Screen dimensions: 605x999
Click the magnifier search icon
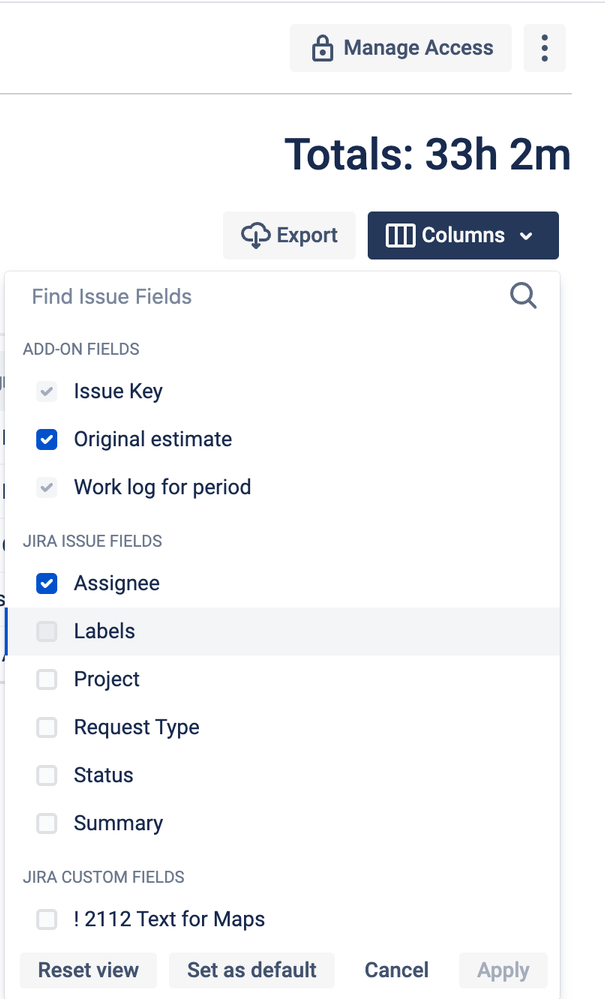tap(523, 296)
